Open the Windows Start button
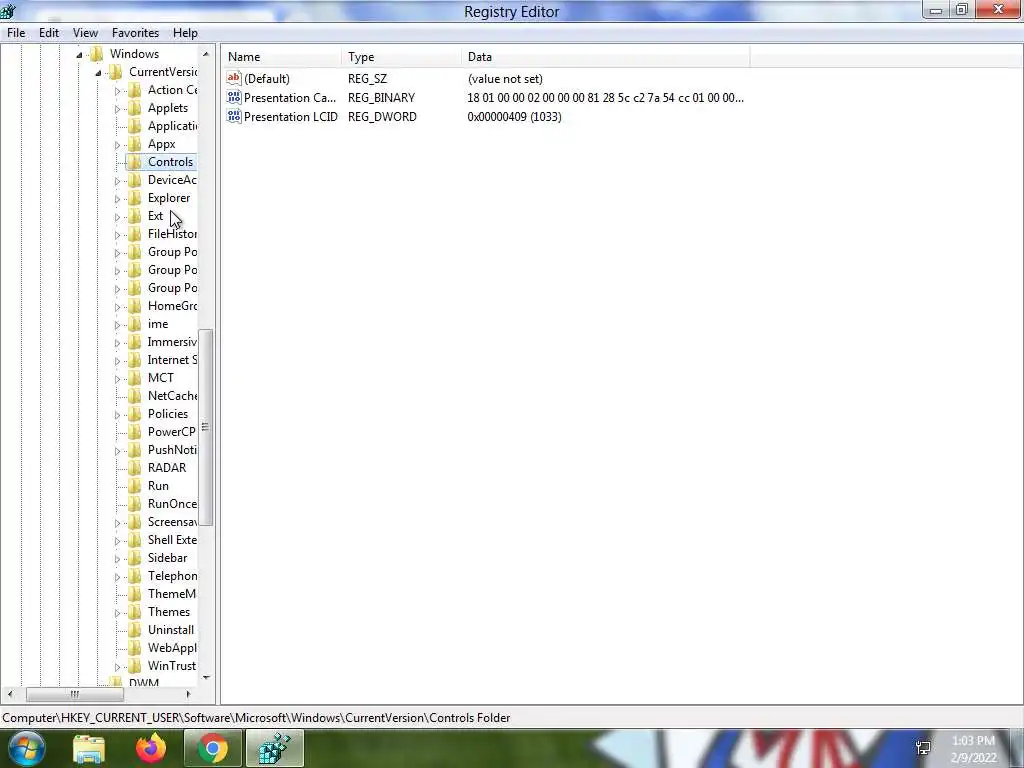 pyautogui.click(x=26, y=748)
